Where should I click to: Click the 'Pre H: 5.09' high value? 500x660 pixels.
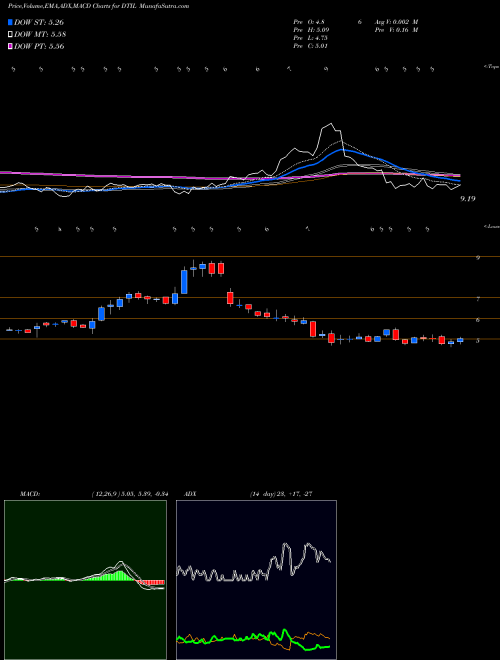click(x=311, y=30)
